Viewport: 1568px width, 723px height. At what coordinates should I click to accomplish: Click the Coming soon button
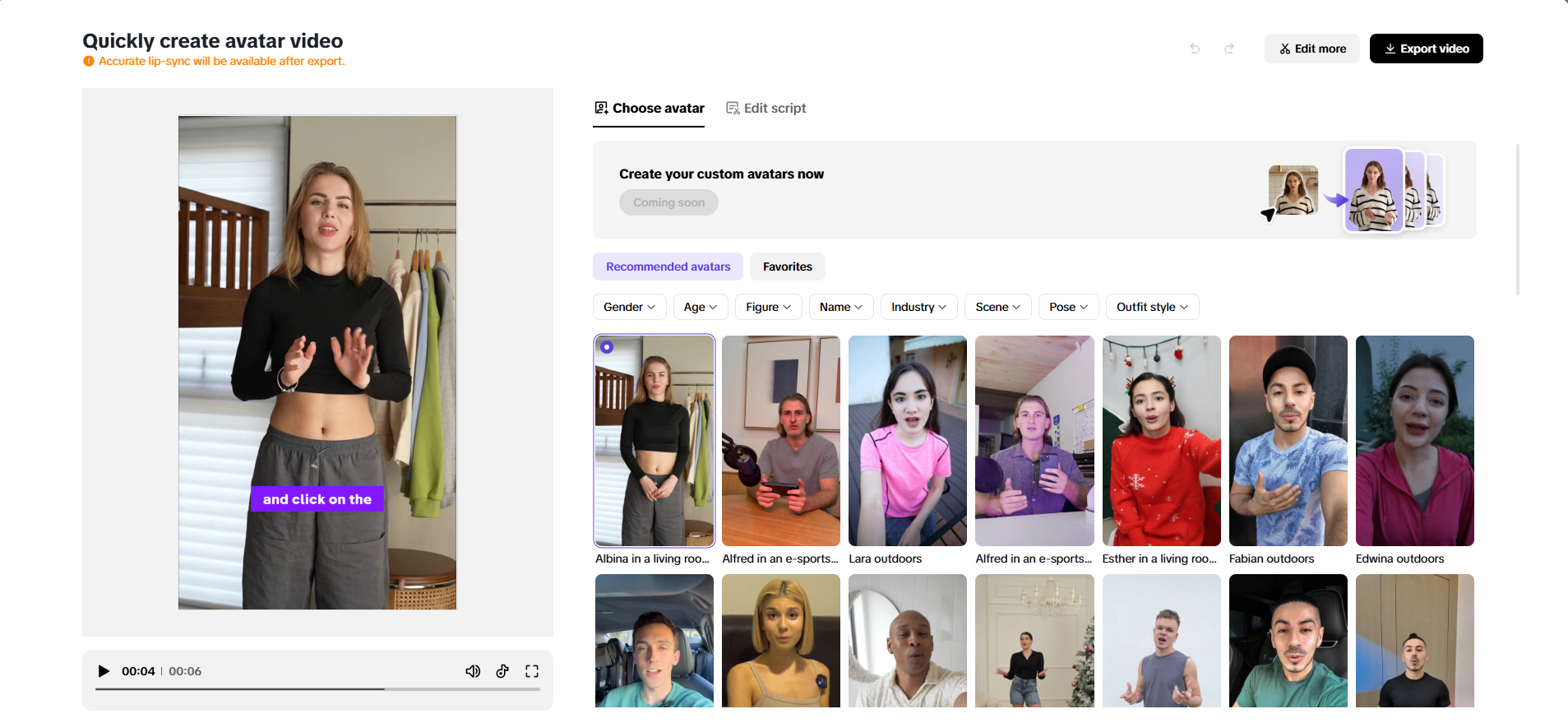pyautogui.click(x=668, y=202)
